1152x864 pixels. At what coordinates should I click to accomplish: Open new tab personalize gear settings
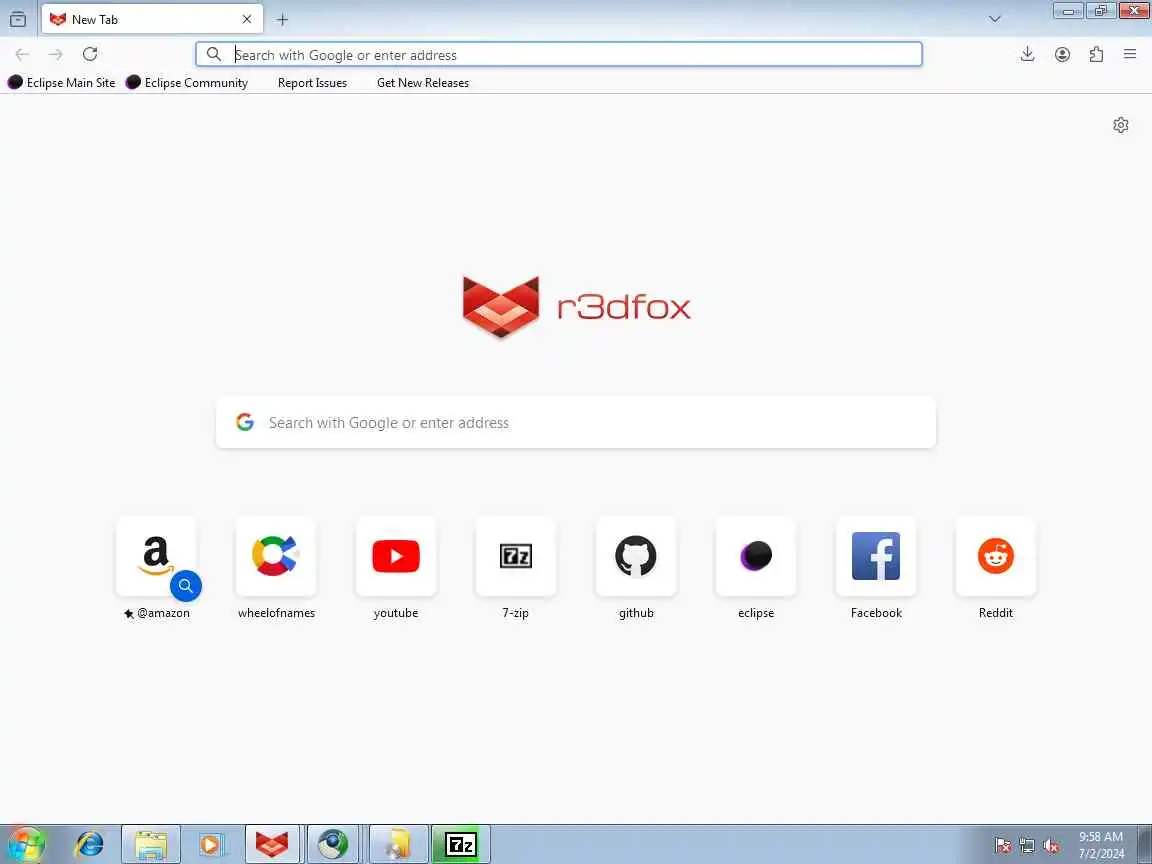1120,125
